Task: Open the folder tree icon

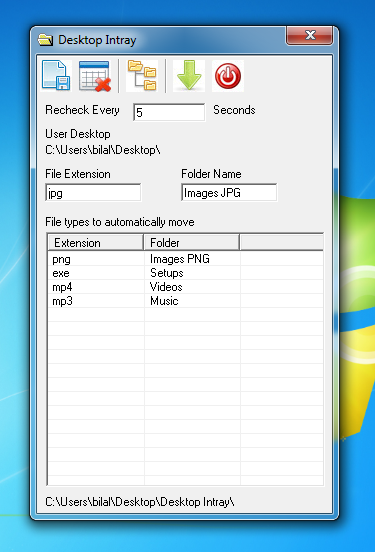Action: pyautogui.click(x=142, y=76)
